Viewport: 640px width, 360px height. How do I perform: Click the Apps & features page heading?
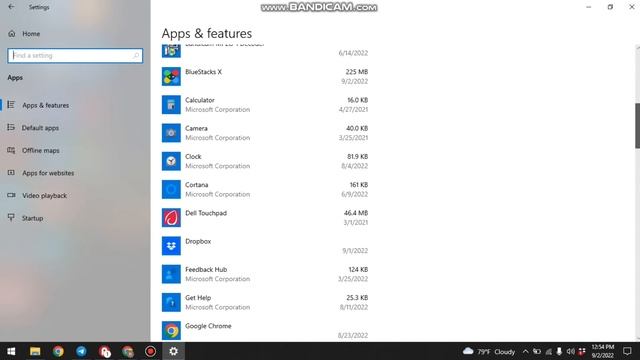(207, 33)
